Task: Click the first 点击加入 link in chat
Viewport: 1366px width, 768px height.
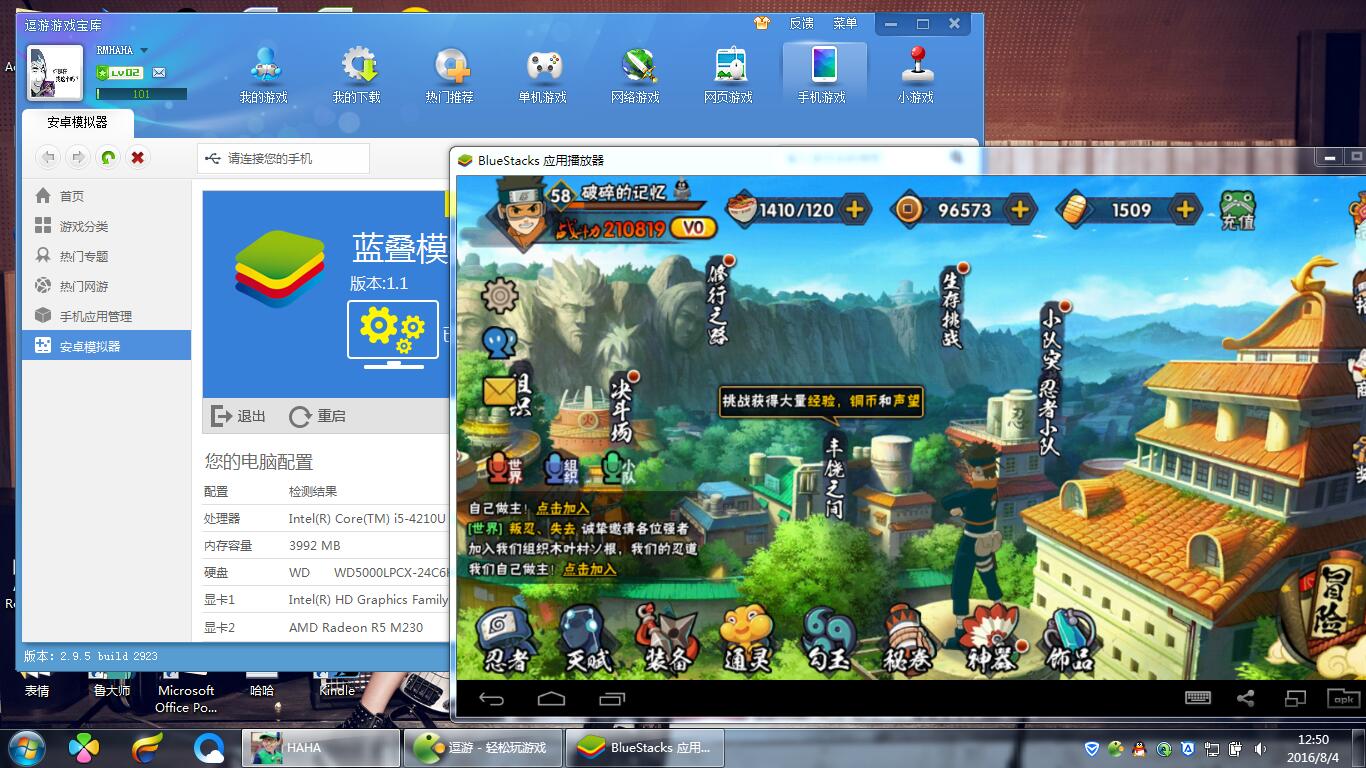Action: pos(563,509)
